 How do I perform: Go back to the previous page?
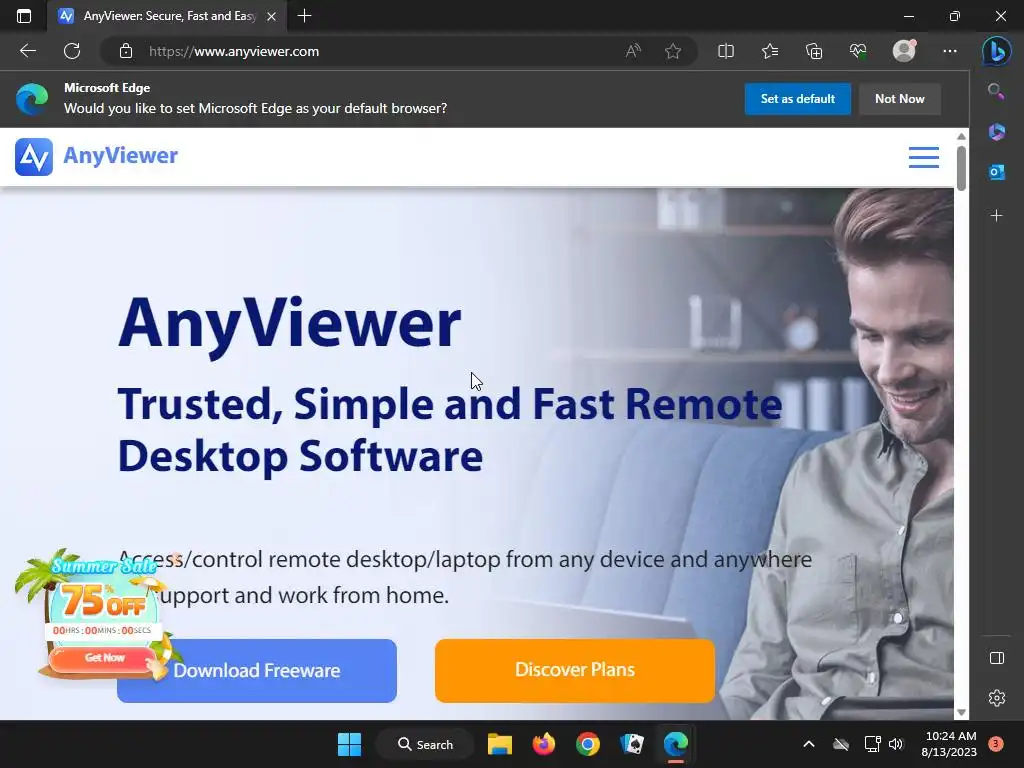(28, 51)
